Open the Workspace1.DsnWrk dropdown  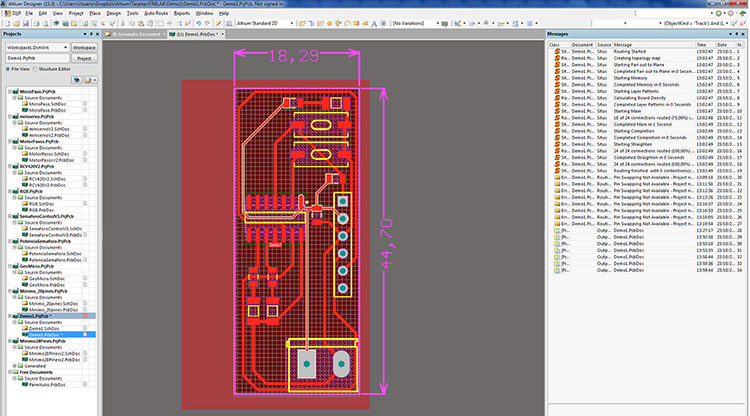[65, 47]
